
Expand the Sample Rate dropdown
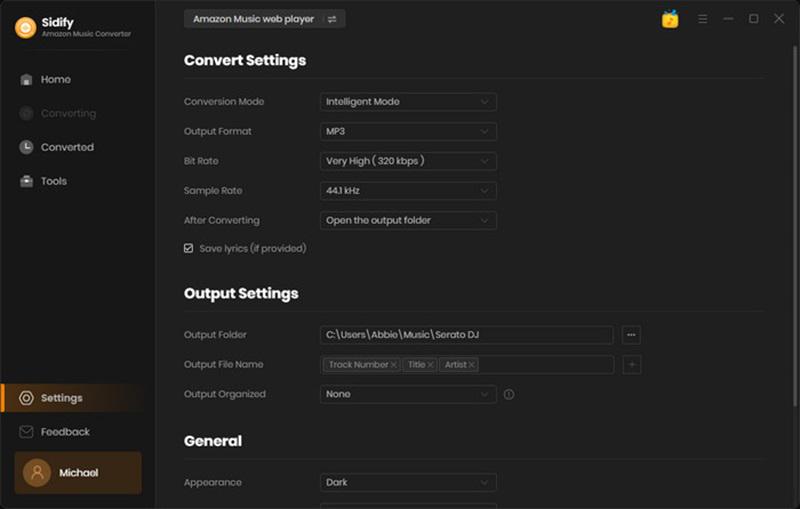click(408, 190)
